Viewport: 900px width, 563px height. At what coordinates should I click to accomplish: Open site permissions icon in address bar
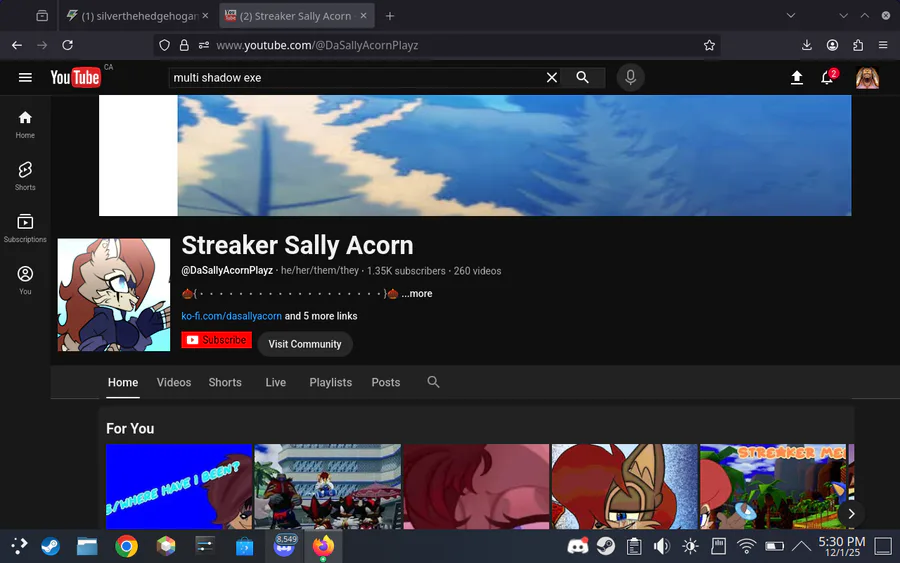(204, 45)
